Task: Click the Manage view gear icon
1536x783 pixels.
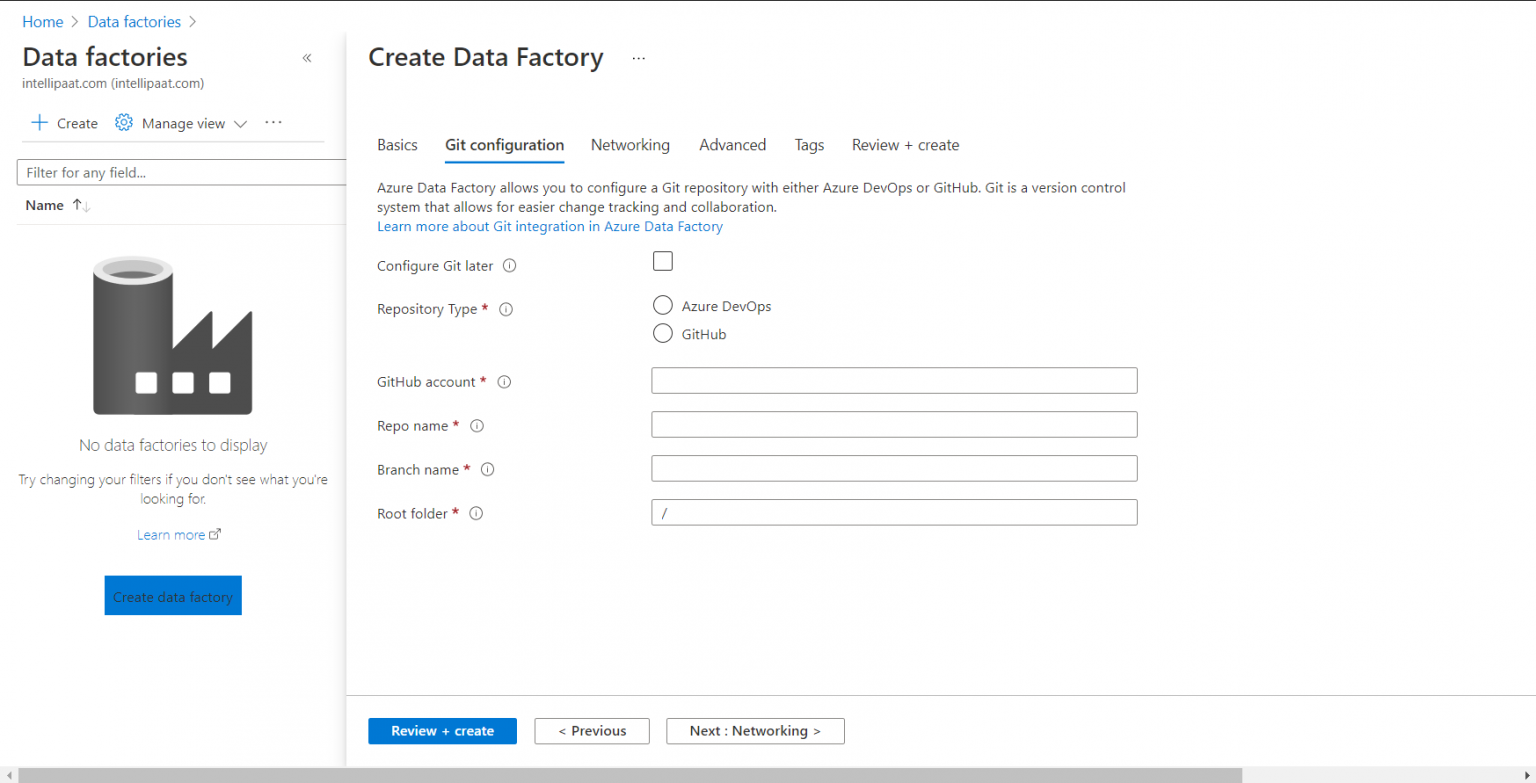Action: coord(123,122)
